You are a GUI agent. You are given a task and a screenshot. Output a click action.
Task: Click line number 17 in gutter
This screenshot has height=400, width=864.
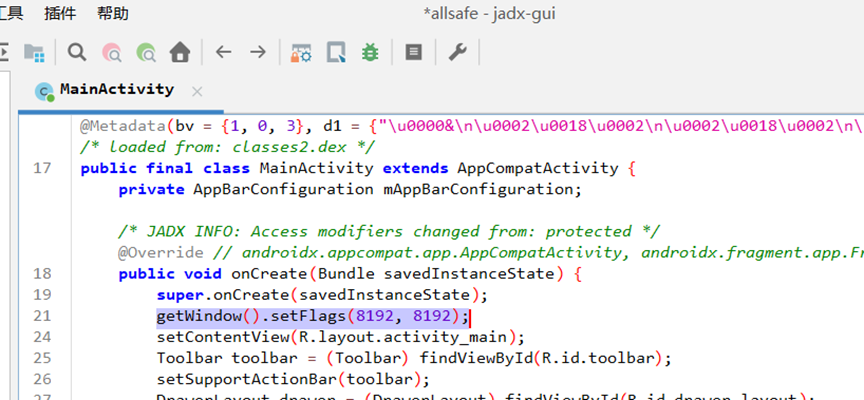[x=42, y=168]
